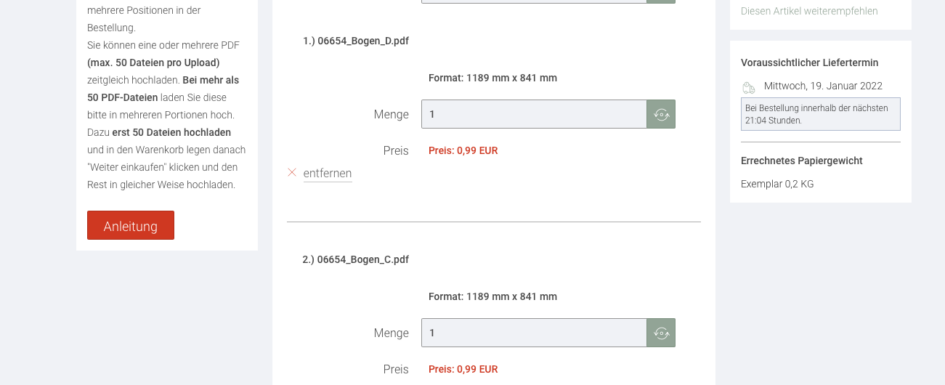The image size is (945, 385).
Task: Click the refresh icon beside Bogen_D quantity
Action: [x=661, y=114]
